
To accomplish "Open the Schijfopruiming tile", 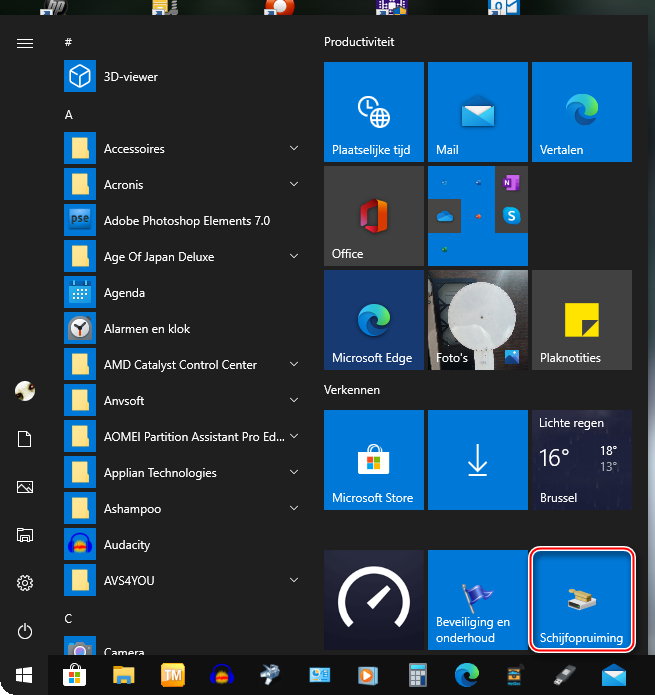I will point(581,600).
